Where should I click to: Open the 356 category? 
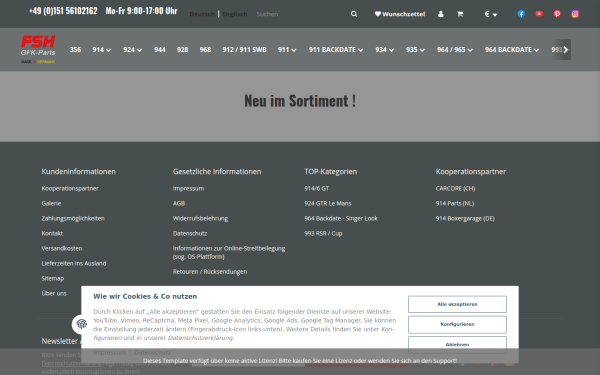click(x=75, y=50)
